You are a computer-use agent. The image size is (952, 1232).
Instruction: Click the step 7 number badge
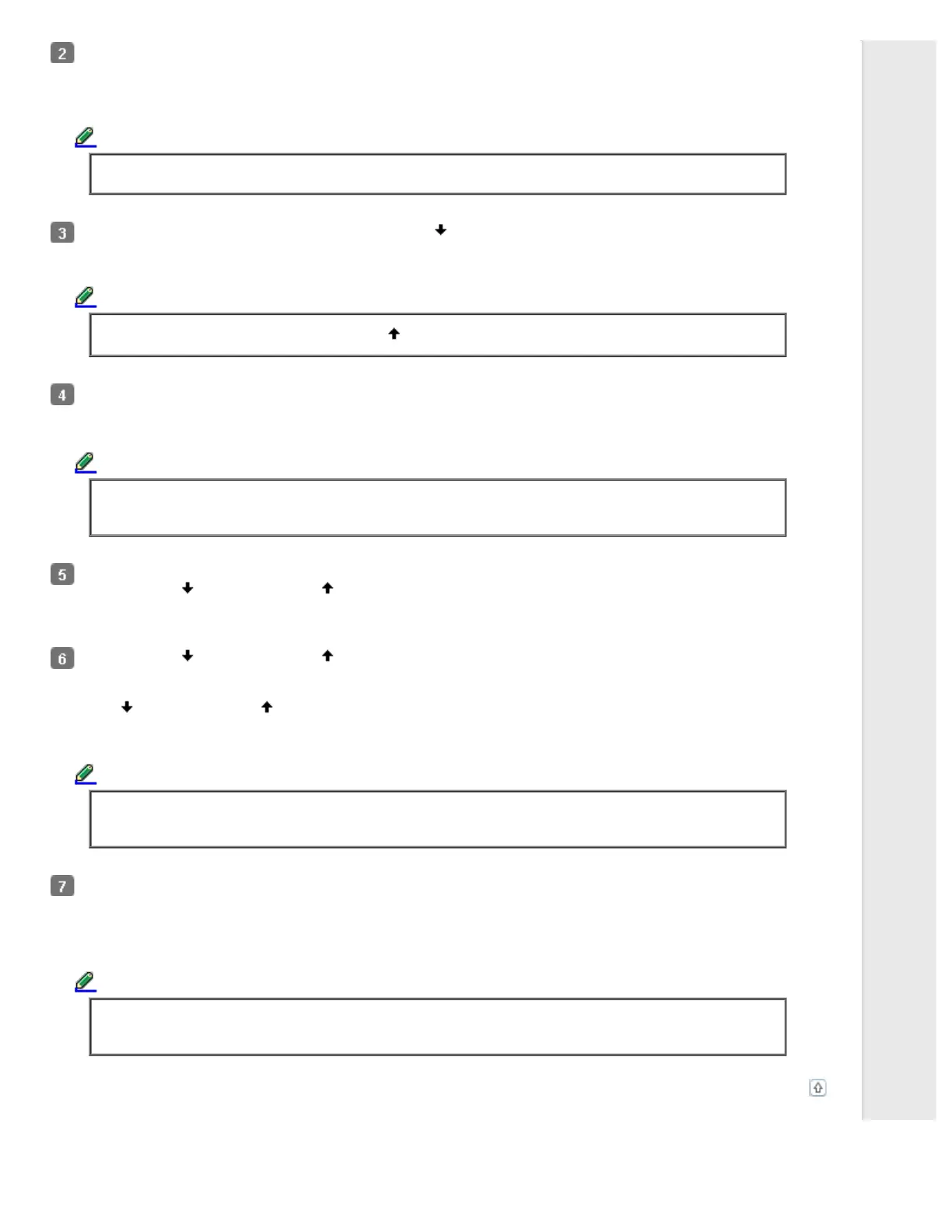tap(62, 886)
